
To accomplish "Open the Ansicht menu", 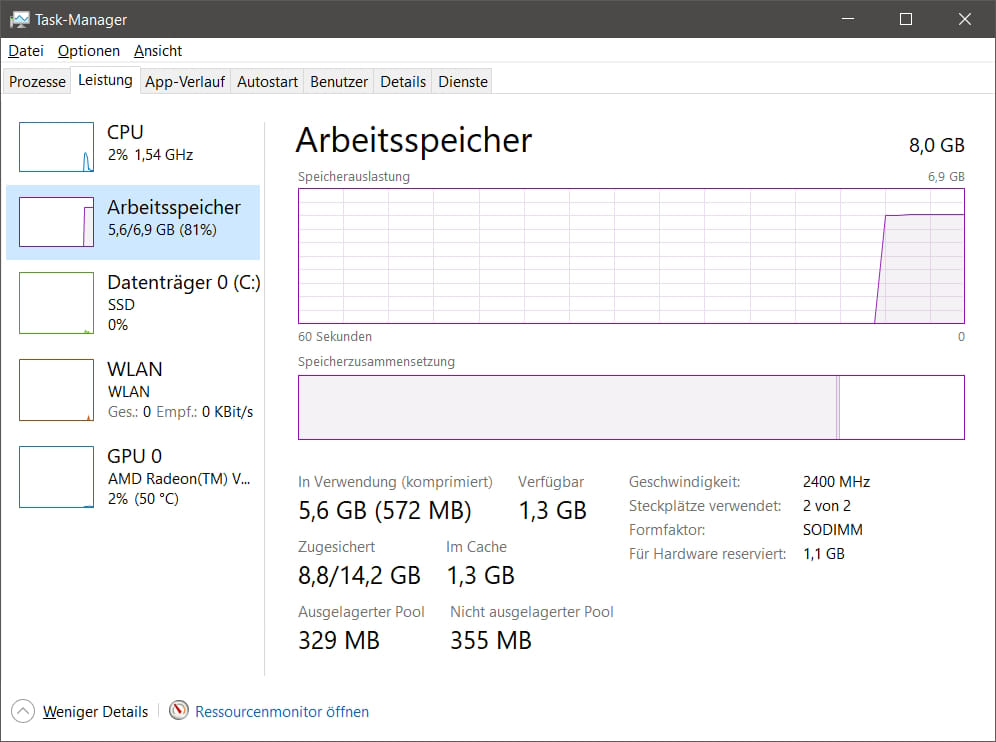I will click(x=157, y=51).
